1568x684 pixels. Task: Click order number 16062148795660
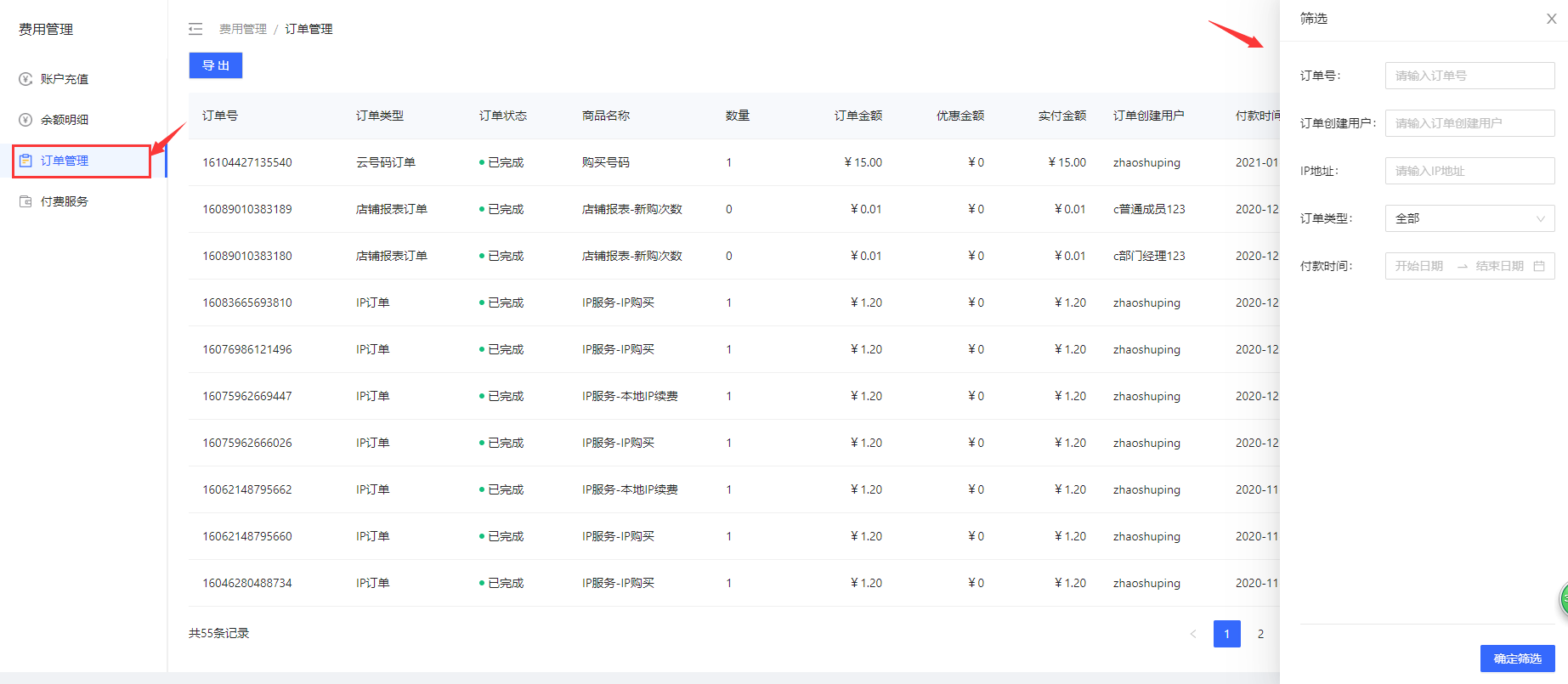[x=247, y=536]
